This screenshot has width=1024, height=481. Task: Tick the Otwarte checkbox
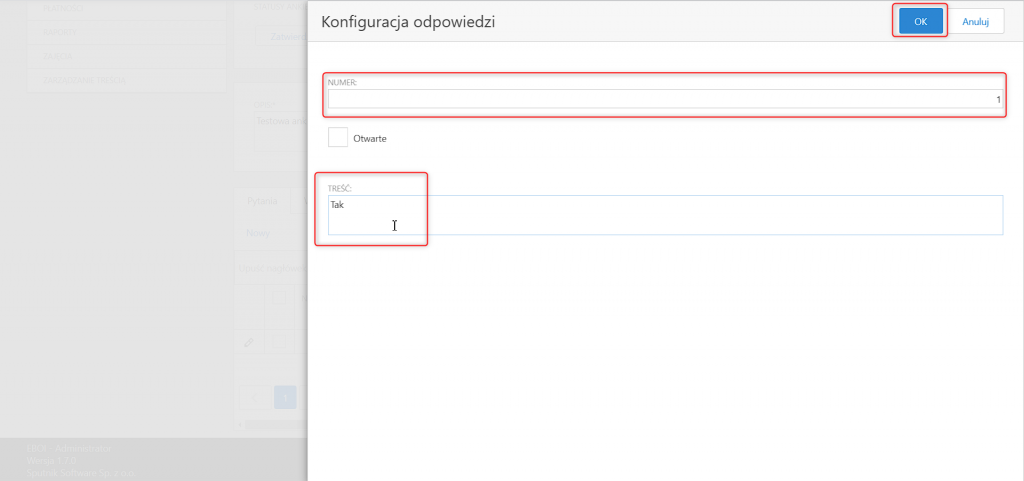pyautogui.click(x=338, y=138)
